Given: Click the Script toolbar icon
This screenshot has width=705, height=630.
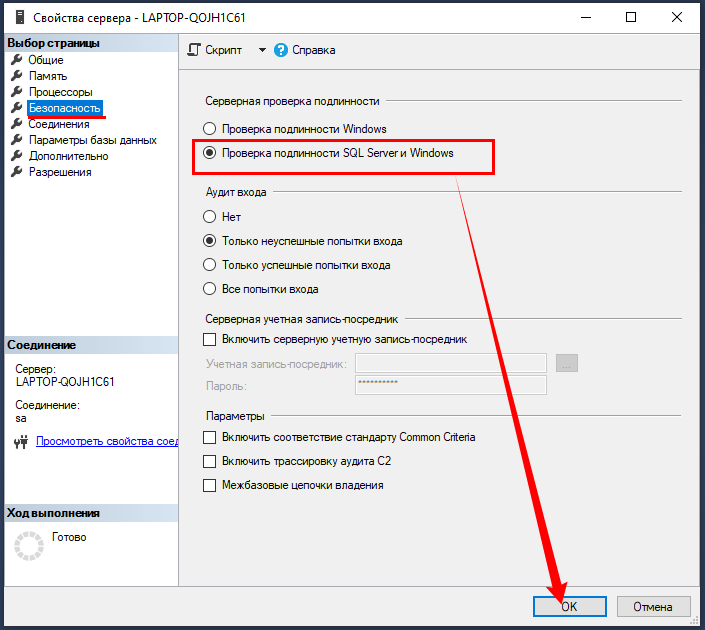Looking at the screenshot, I should pos(195,50).
